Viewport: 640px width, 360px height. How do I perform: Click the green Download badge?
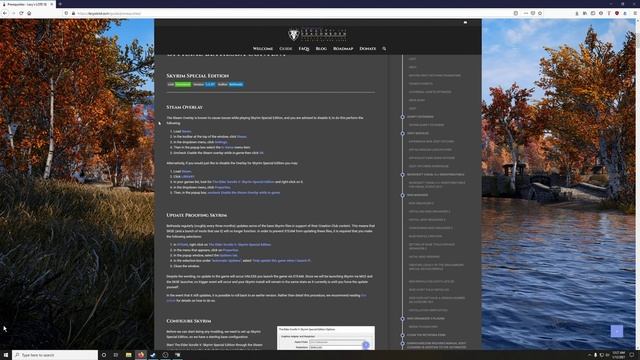click(183, 84)
